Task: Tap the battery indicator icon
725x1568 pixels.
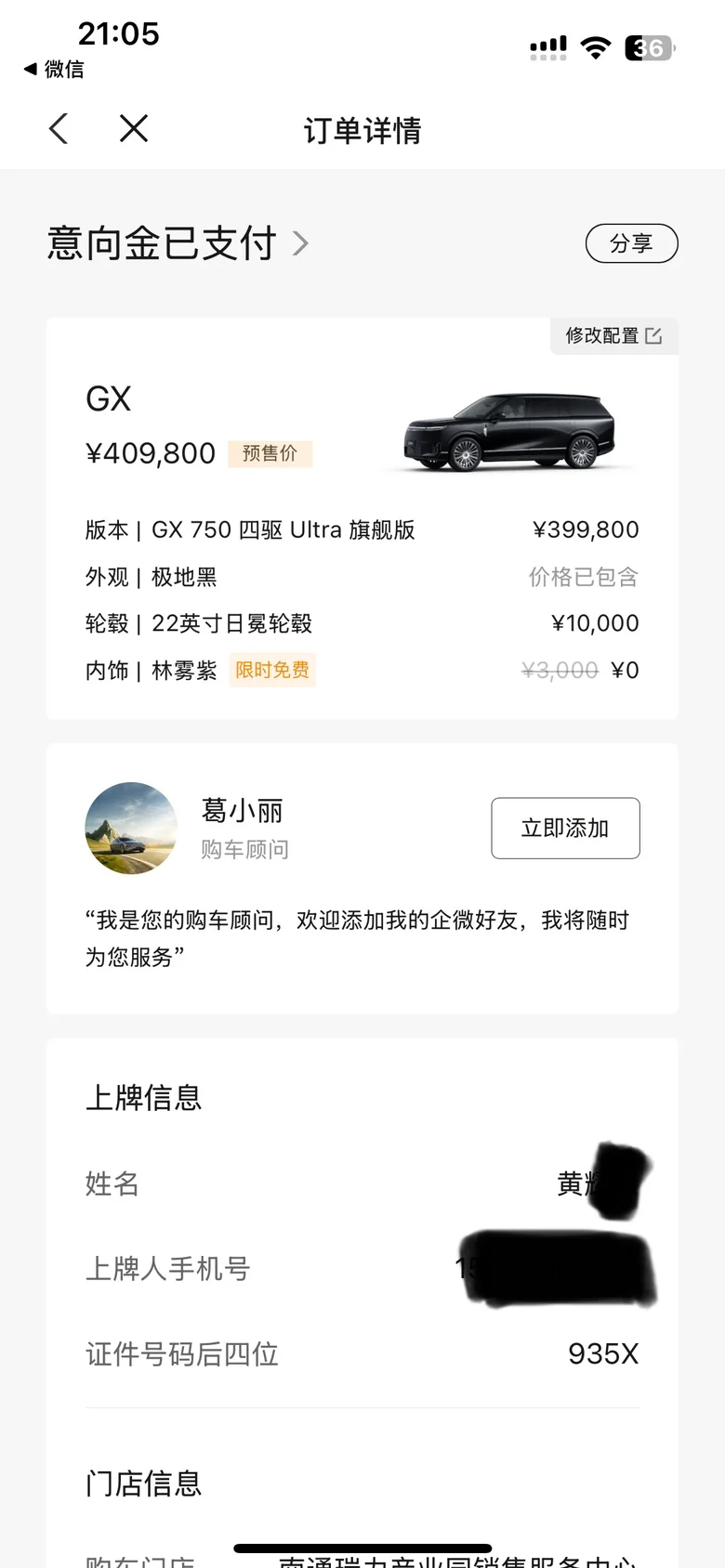Action: (x=650, y=47)
